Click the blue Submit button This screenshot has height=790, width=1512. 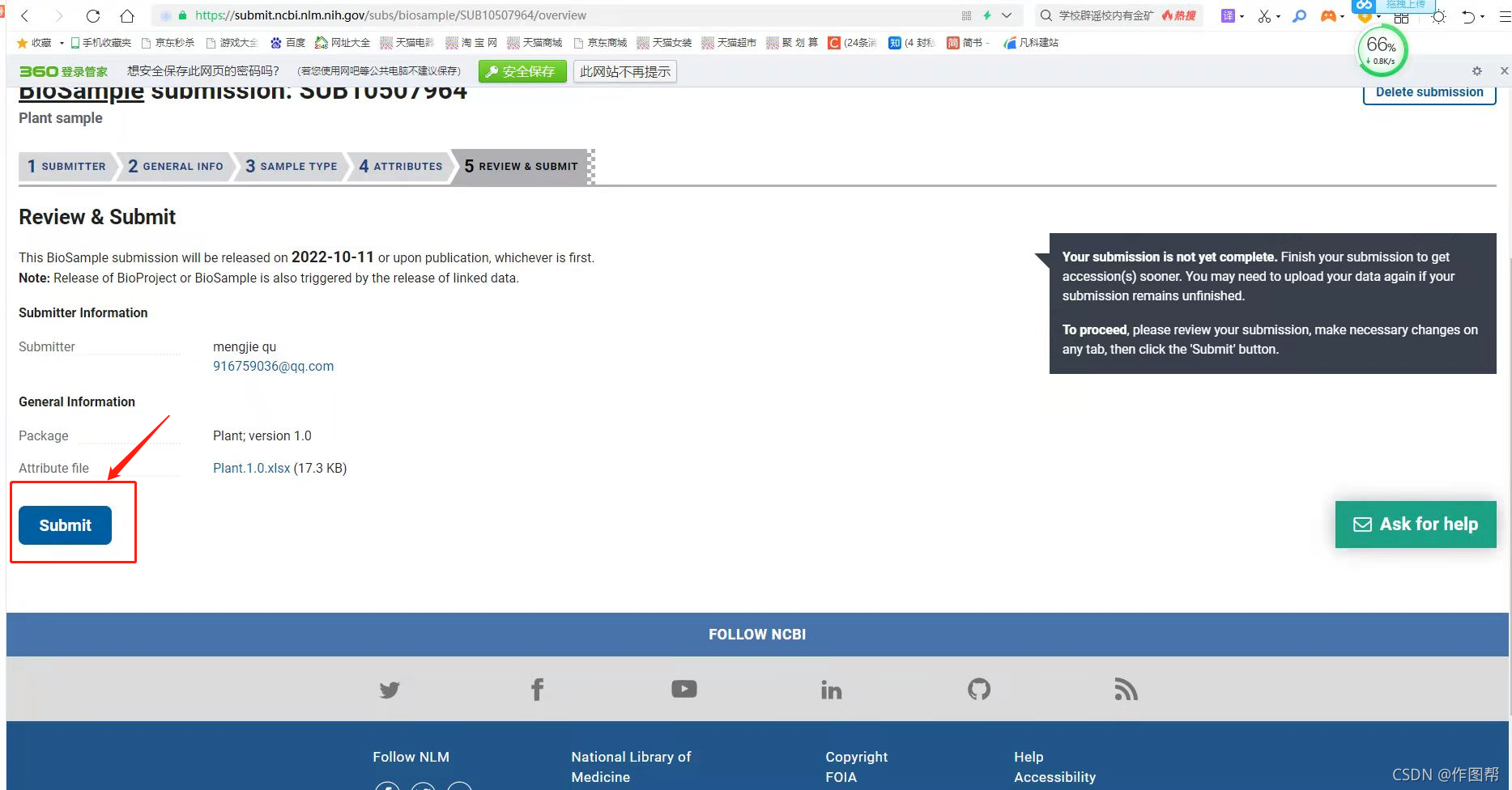tap(65, 525)
